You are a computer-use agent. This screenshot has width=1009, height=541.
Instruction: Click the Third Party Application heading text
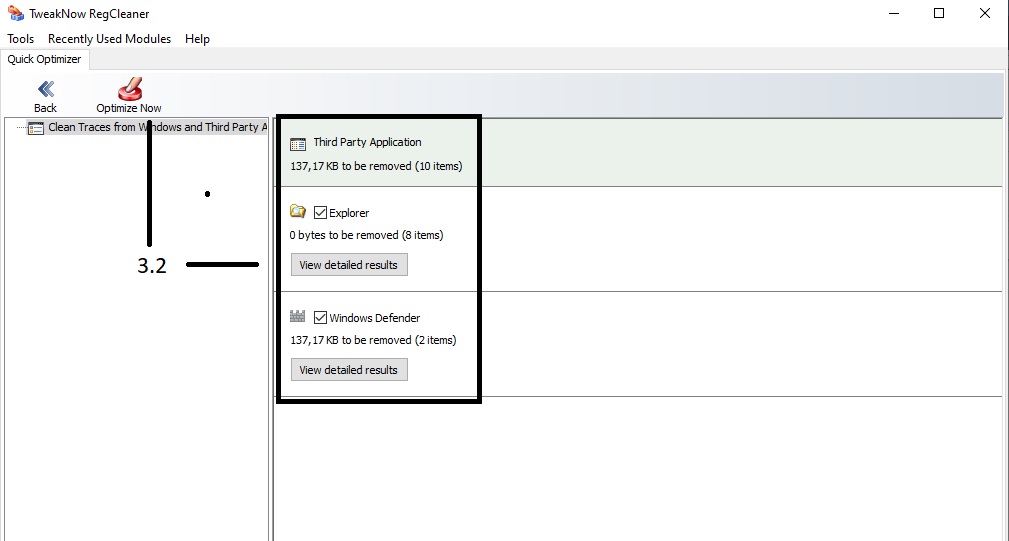(x=367, y=142)
